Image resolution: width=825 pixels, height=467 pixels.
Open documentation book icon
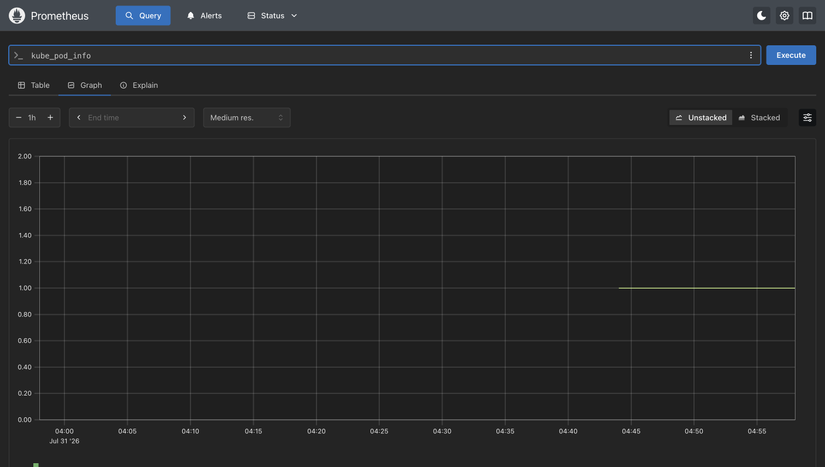[807, 16]
